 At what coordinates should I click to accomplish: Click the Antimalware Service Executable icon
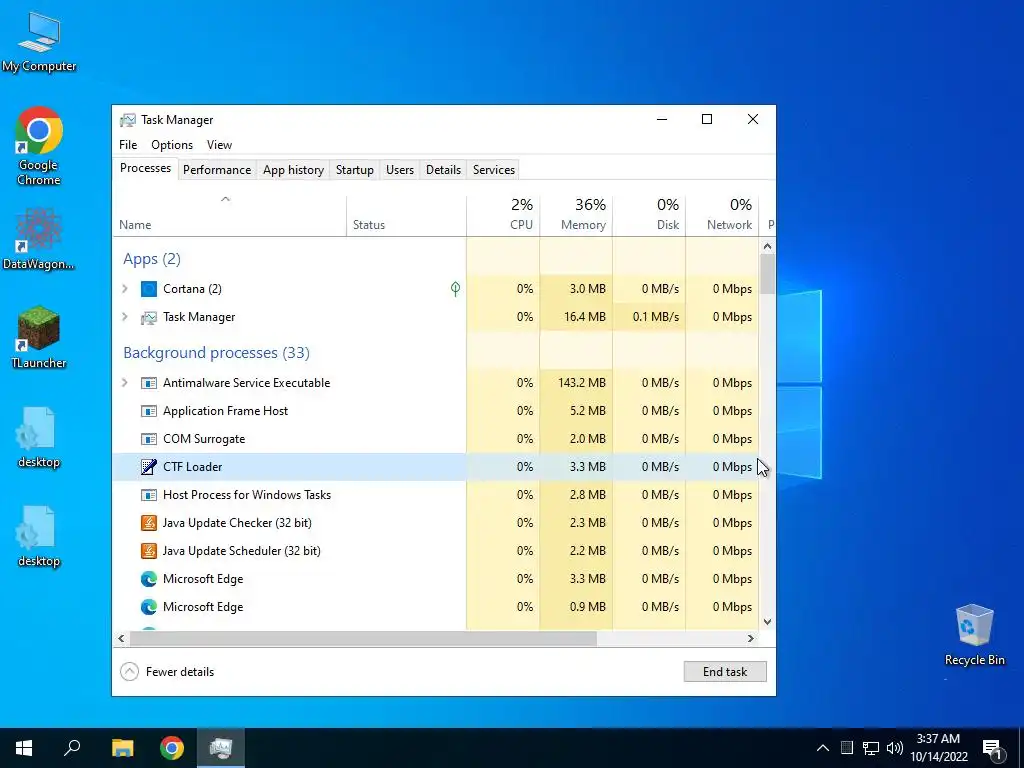pyautogui.click(x=149, y=383)
